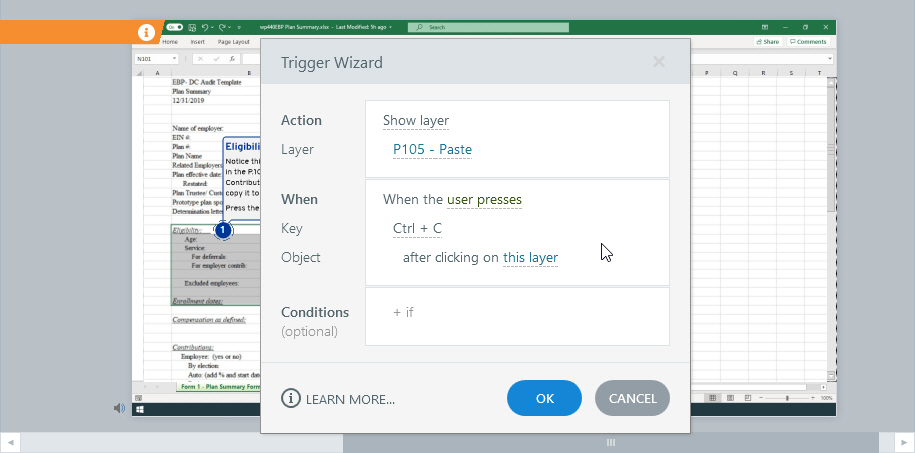Confirm the trigger with the OK button

pyautogui.click(x=544, y=398)
